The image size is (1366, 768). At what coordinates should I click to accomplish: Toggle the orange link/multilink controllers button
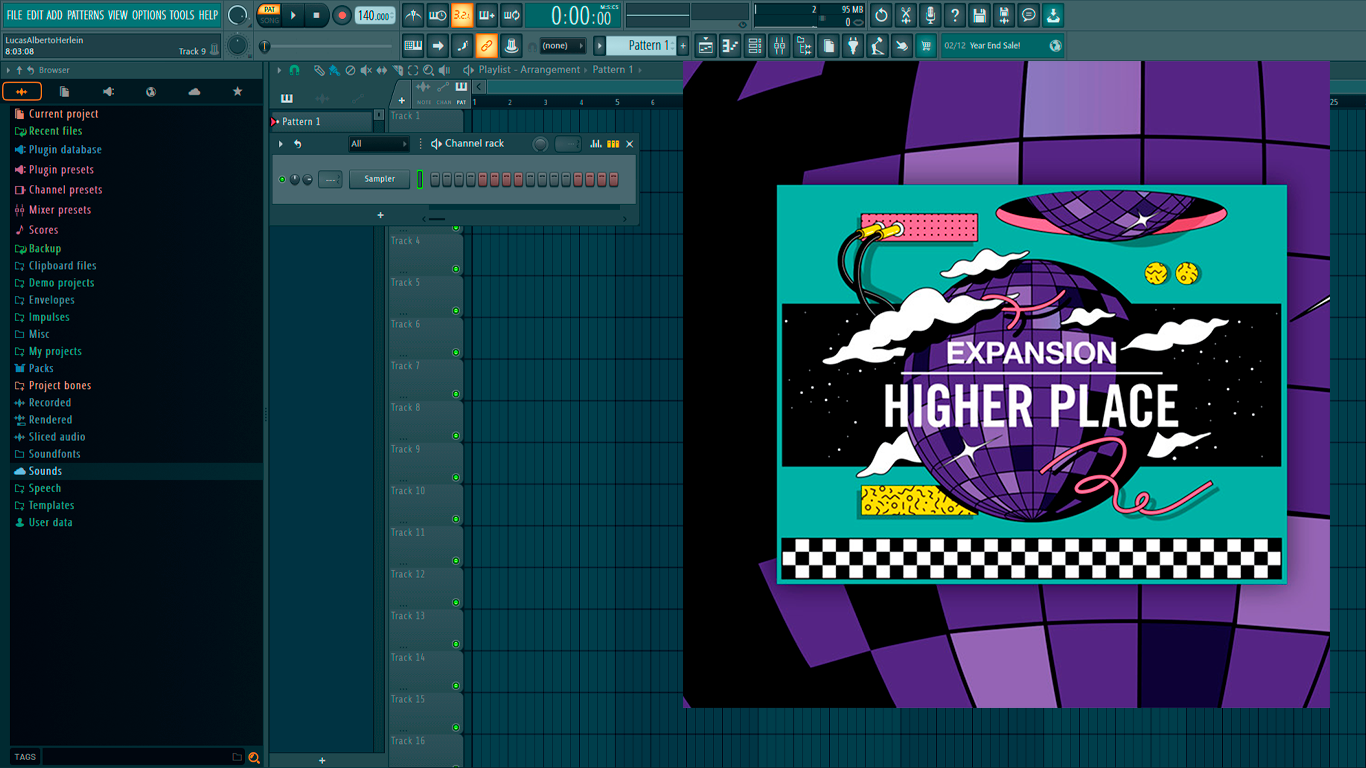(x=486, y=45)
